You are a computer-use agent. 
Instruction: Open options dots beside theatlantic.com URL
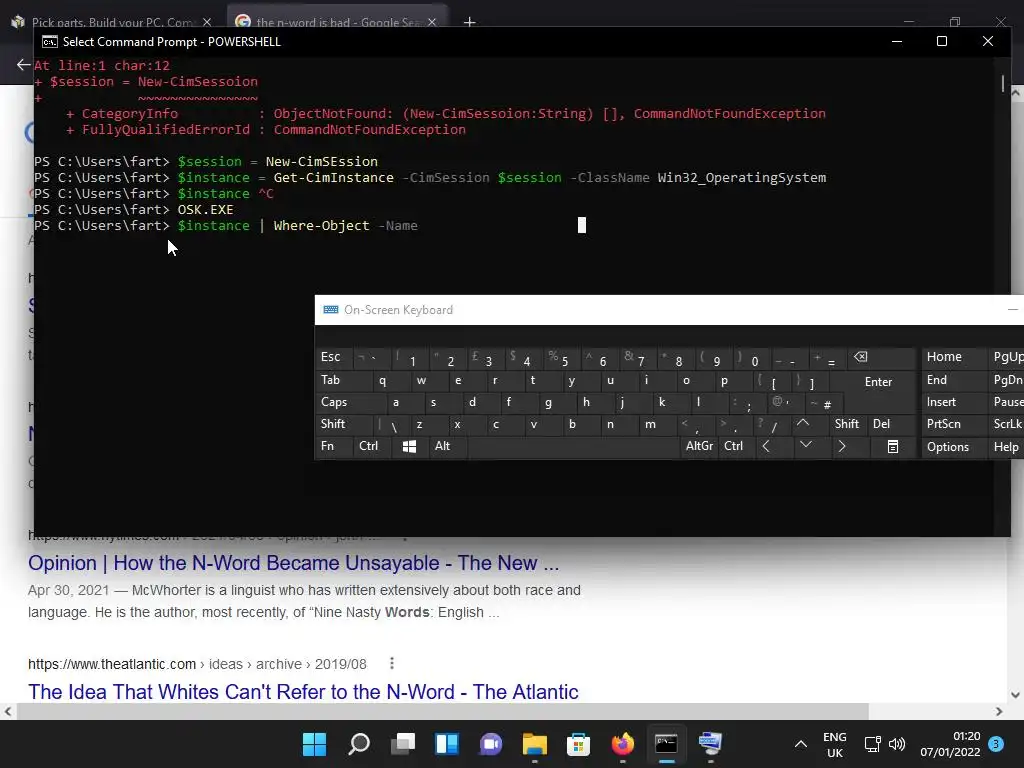click(391, 664)
